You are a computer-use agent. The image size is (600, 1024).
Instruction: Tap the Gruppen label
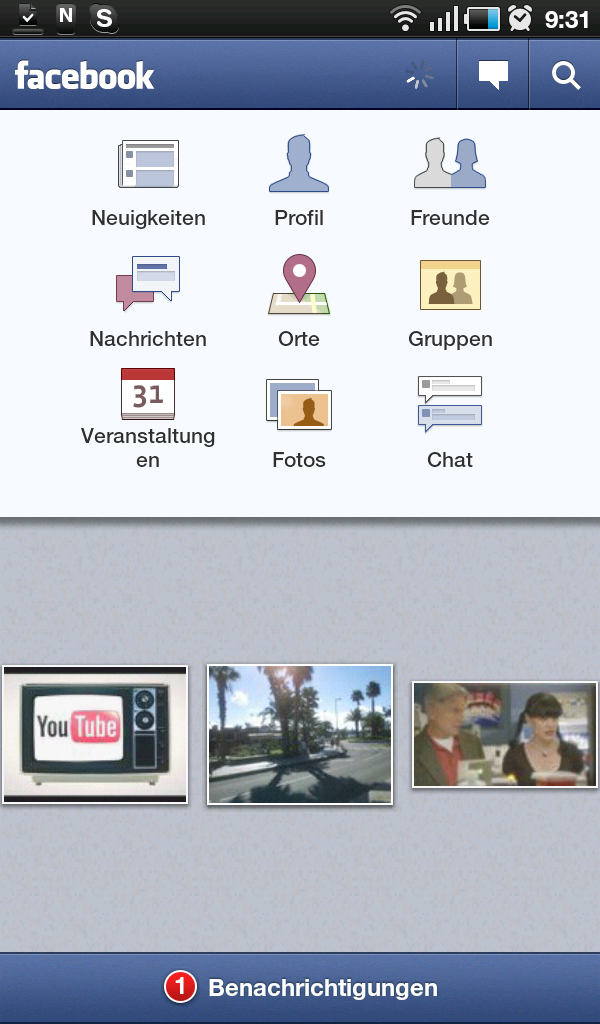450,339
